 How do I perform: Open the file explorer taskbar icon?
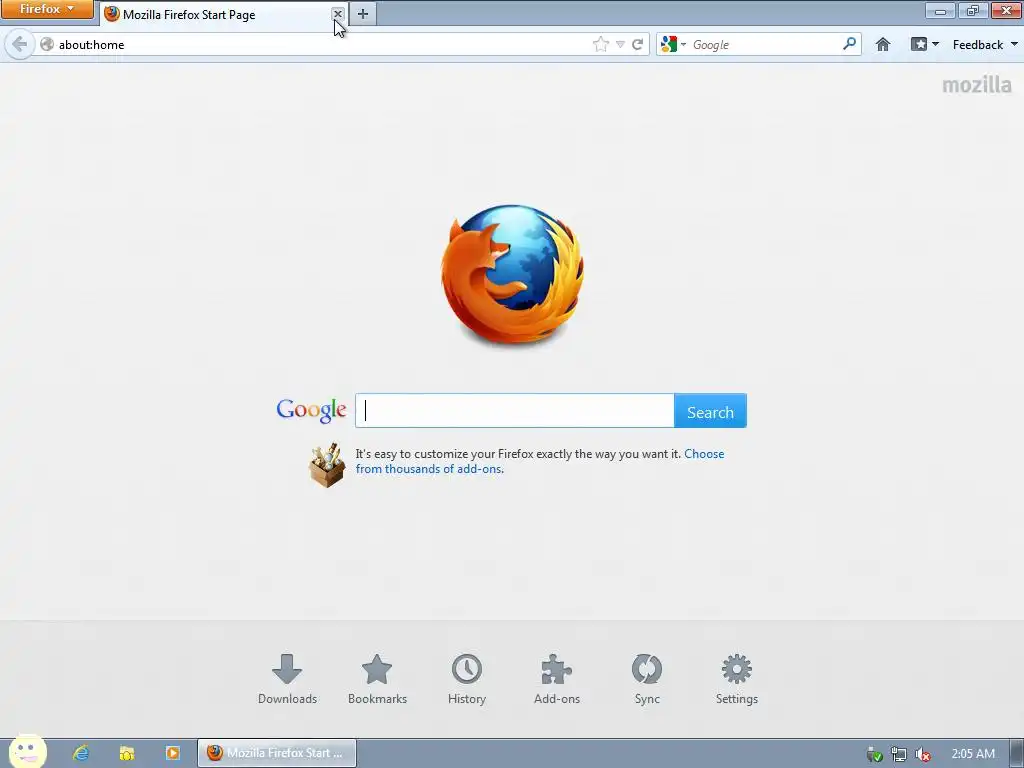pos(127,753)
